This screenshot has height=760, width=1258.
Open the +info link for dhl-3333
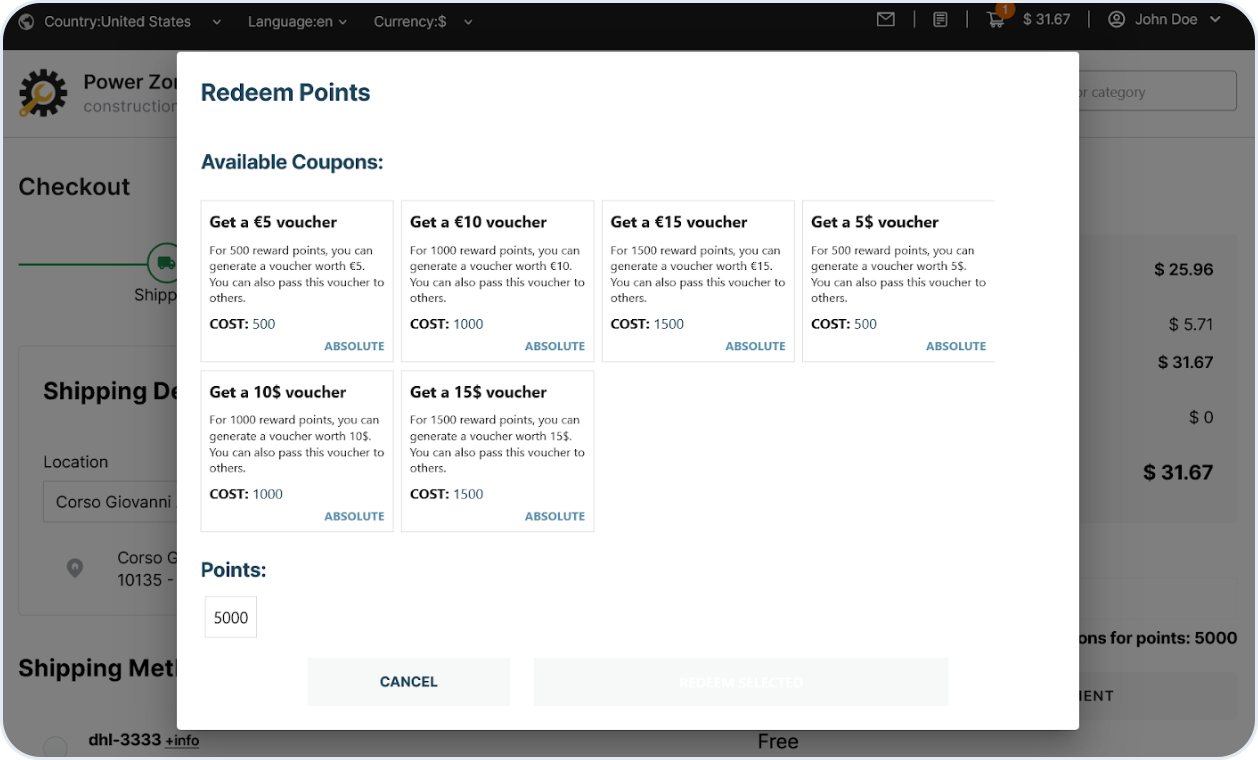pyautogui.click(x=182, y=741)
